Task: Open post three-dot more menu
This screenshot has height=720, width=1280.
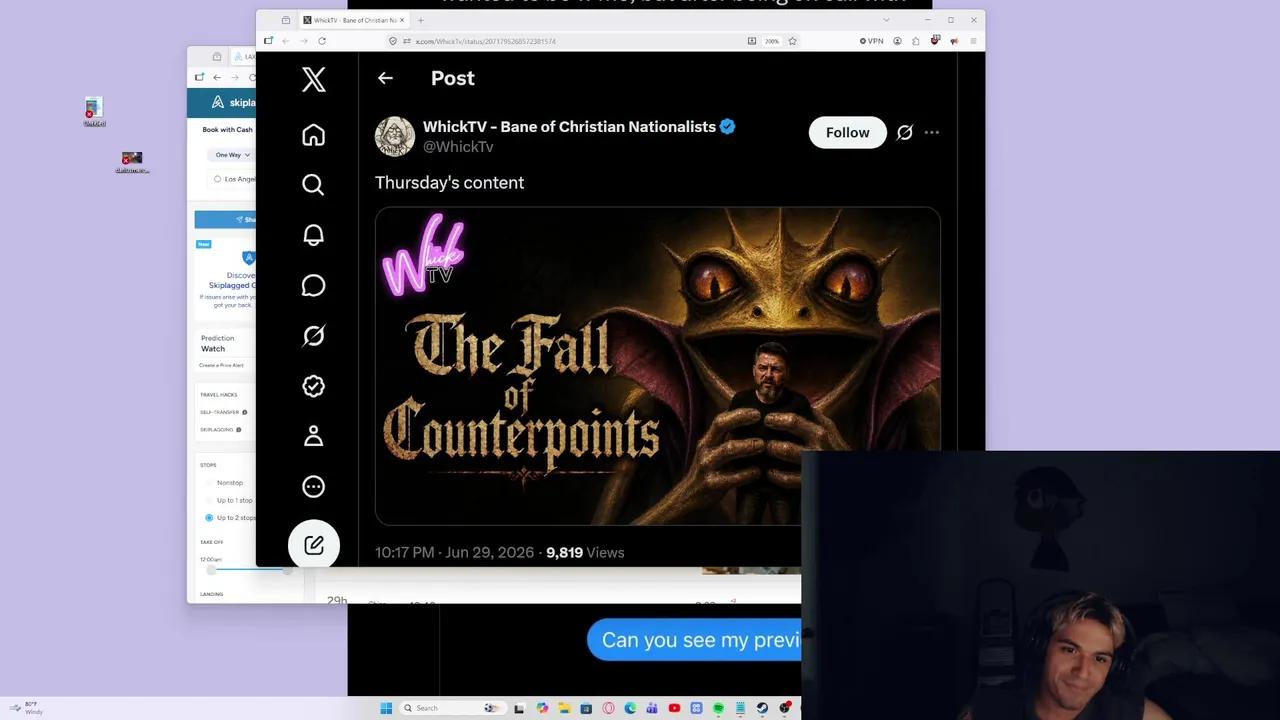Action: 932,132
